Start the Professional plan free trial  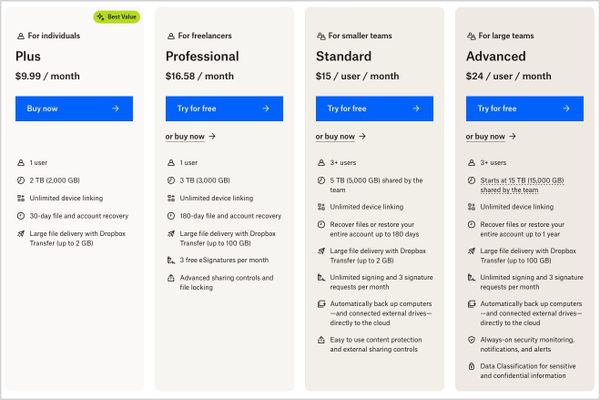click(224, 108)
